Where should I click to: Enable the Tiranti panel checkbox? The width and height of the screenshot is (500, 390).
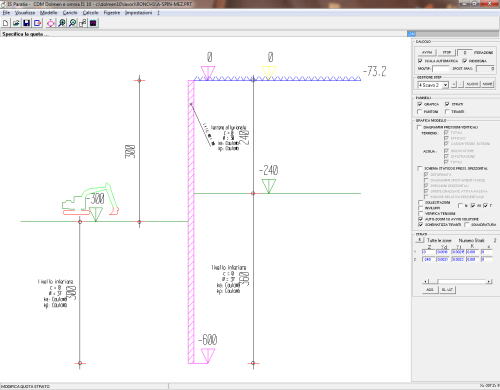click(x=447, y=111)
